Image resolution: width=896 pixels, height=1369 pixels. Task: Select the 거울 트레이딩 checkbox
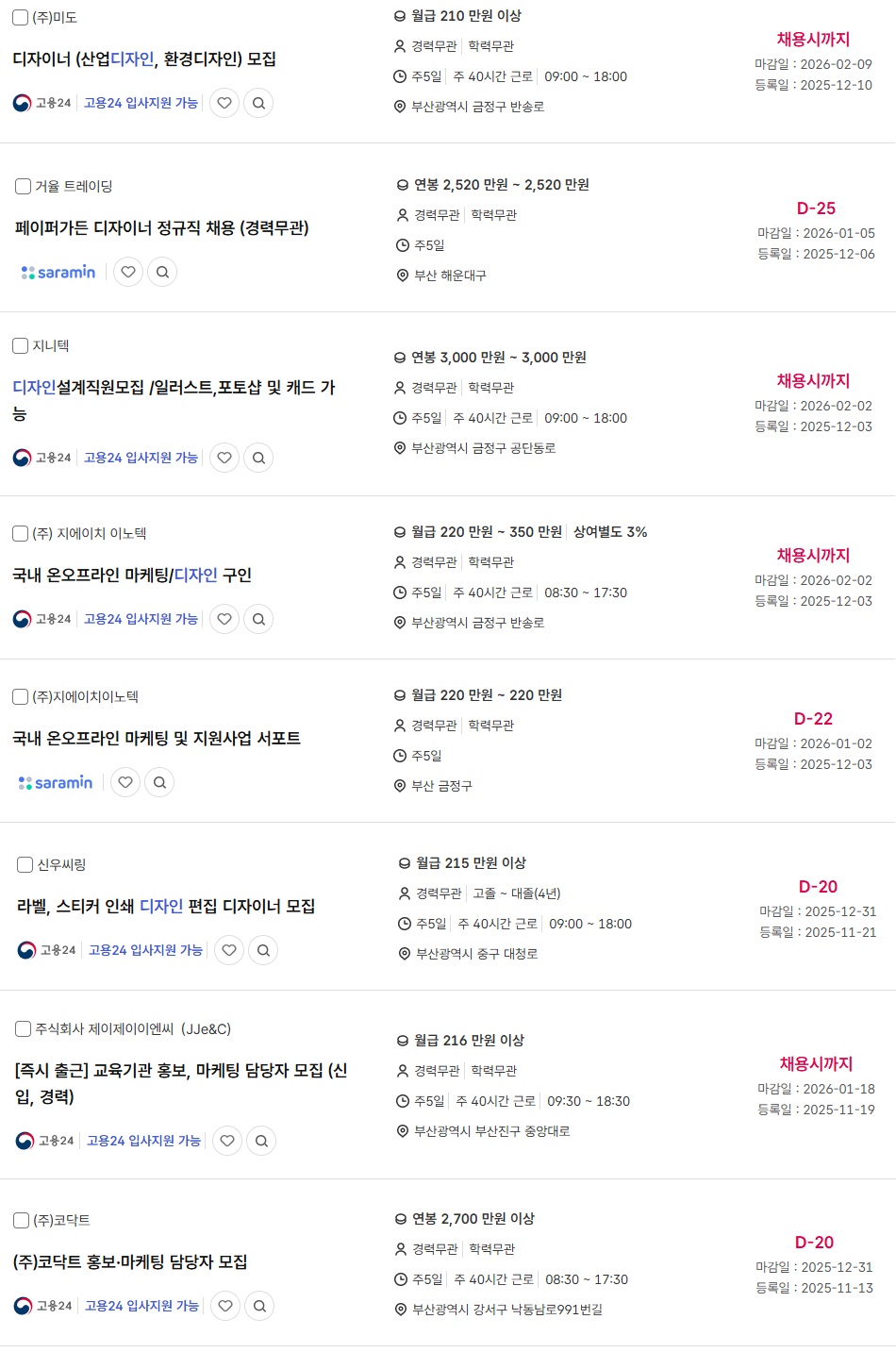(24, 186)
